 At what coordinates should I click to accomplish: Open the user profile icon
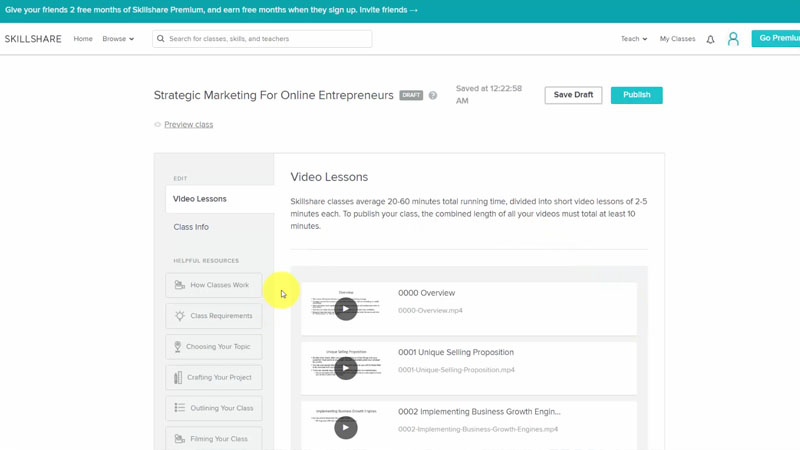coord(733,39)
